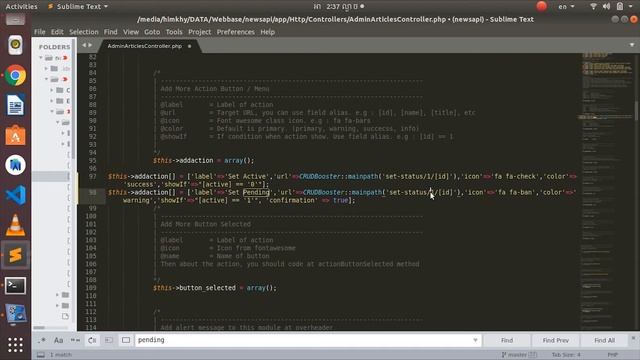Click button_selected in line 109
The height and width of the screenshot is (360, 640).
click(x=208, y=288)
